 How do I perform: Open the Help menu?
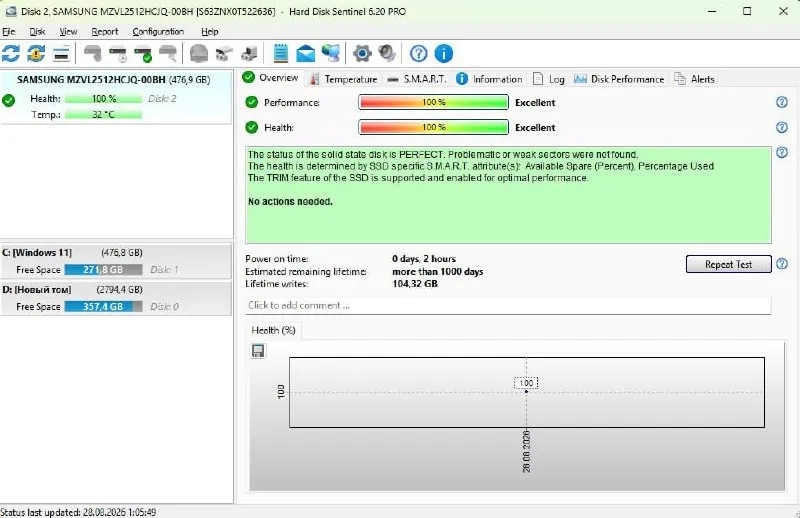pos(210,32)
